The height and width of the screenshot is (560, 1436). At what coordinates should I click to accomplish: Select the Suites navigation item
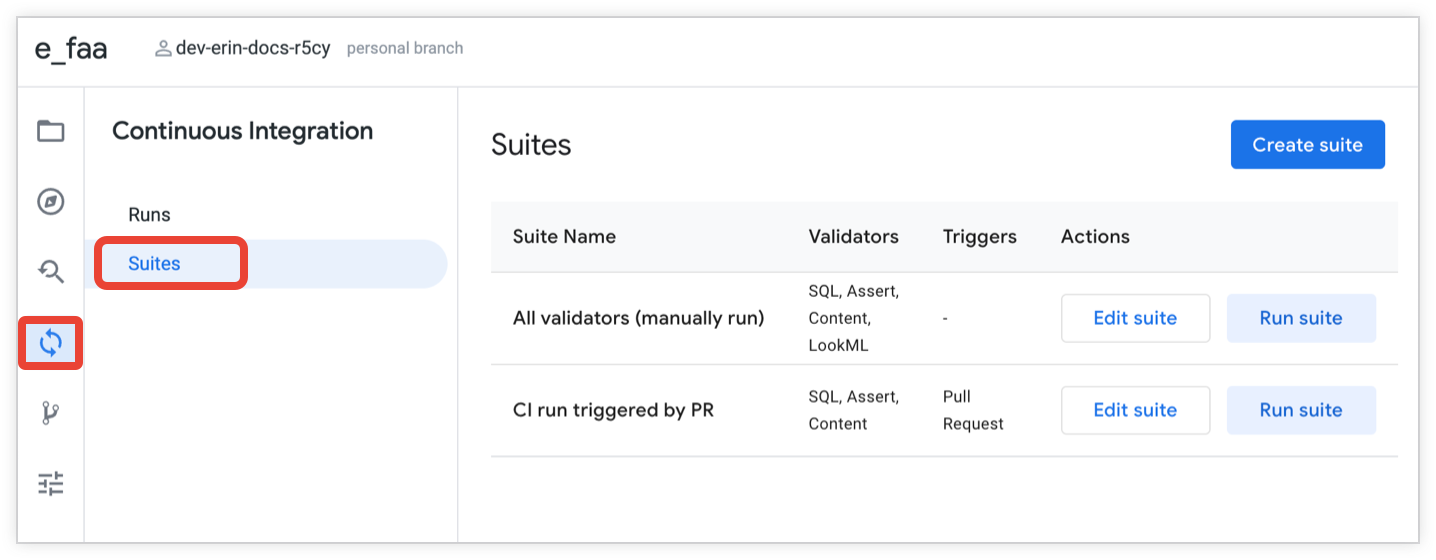coord(155,264)
